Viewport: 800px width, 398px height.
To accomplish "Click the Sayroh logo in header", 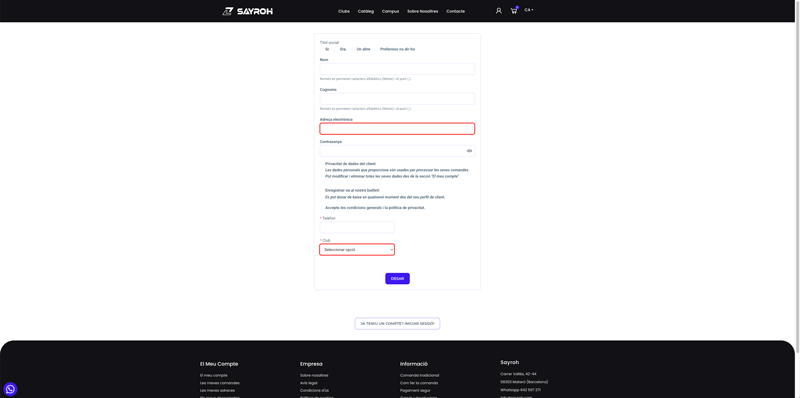I will click(248, 11).
